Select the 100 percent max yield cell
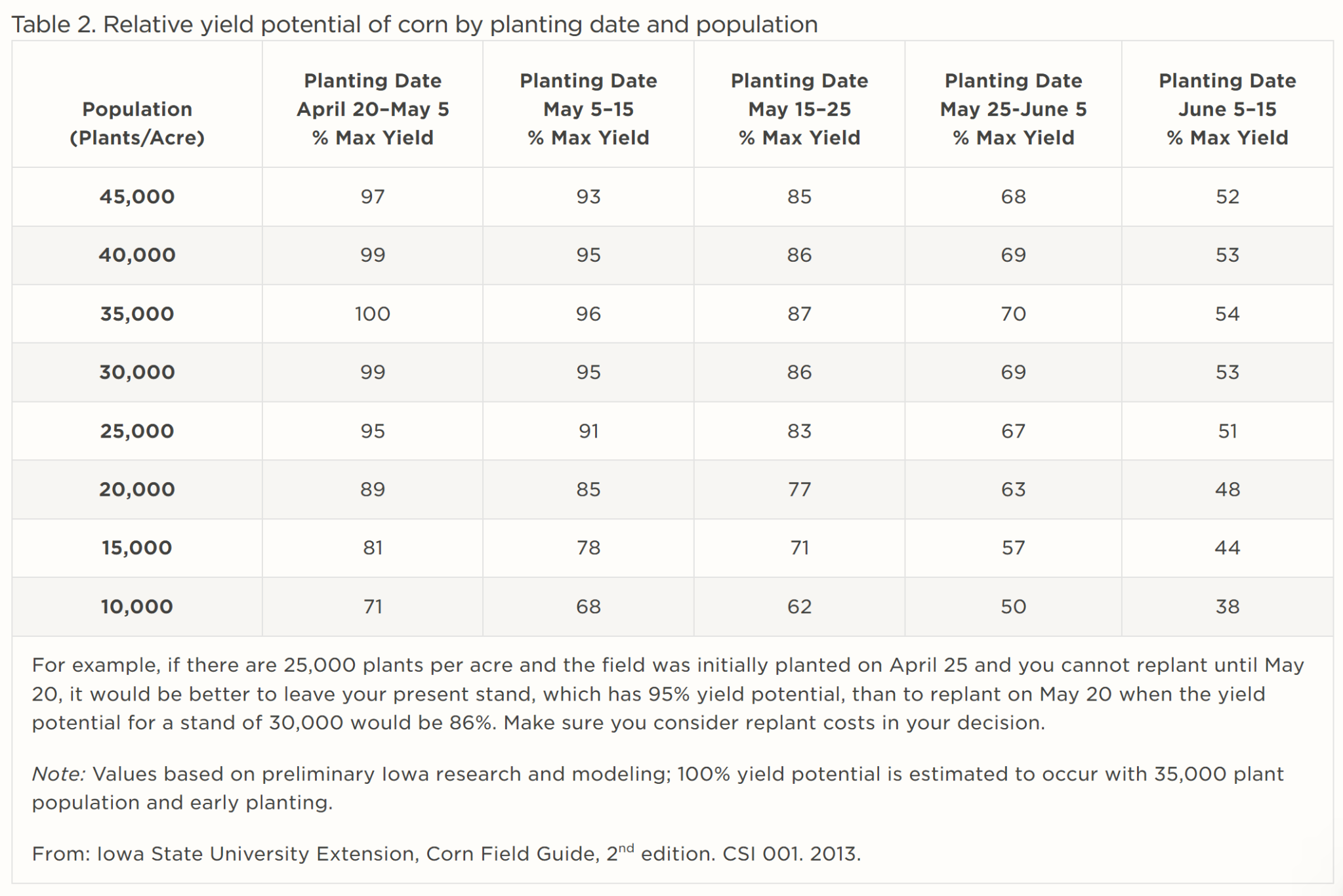 [x=372, y=314]
